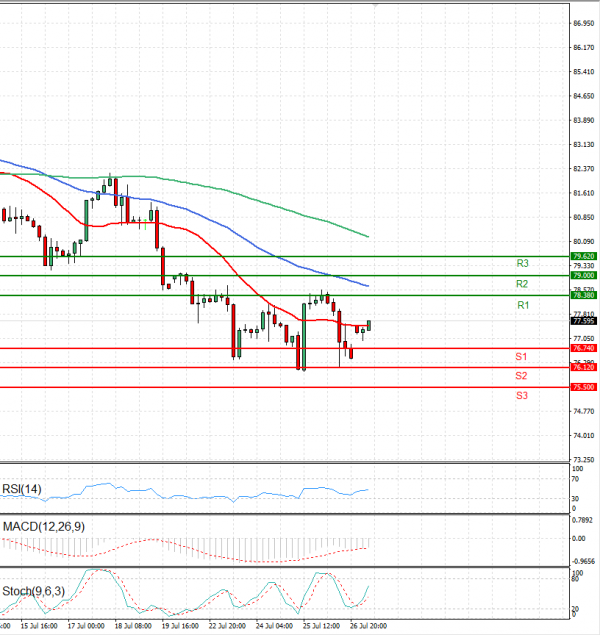The image size is (600, 635).
Task: Click the 26 Jul 20:00 time label
Action: click(368, 626)
